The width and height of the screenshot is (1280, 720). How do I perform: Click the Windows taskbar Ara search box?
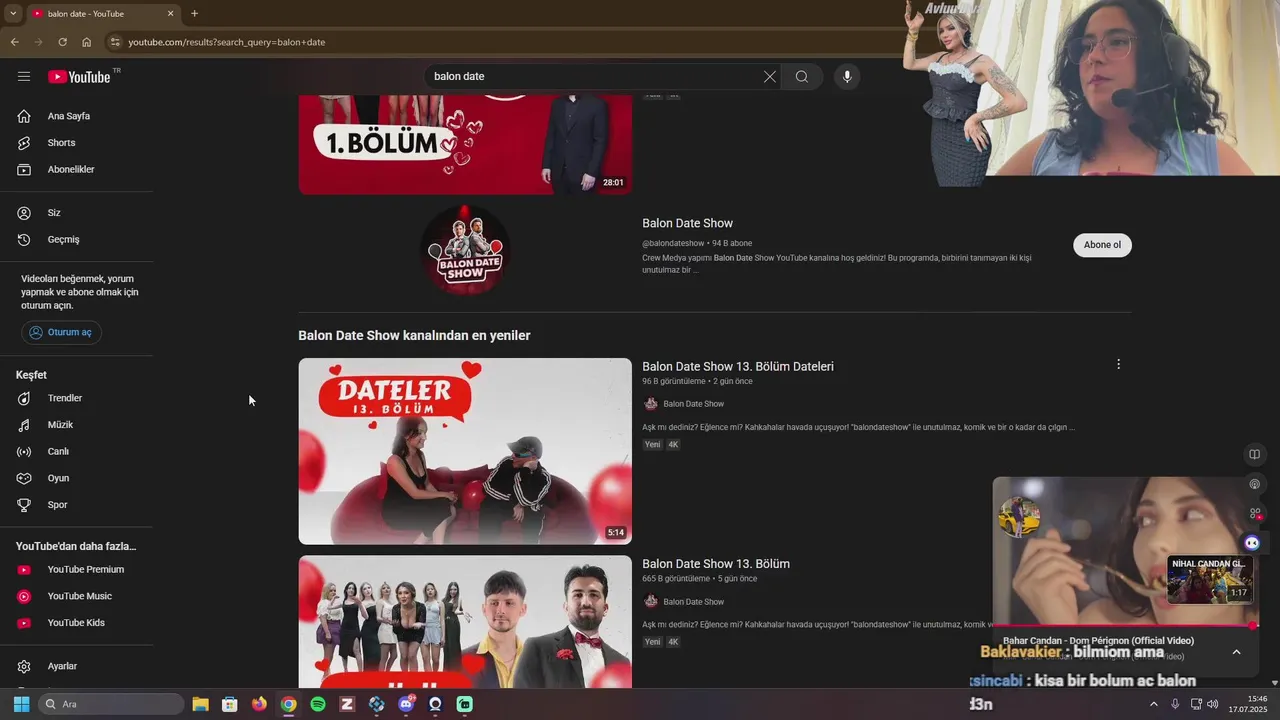coord(111,704)
